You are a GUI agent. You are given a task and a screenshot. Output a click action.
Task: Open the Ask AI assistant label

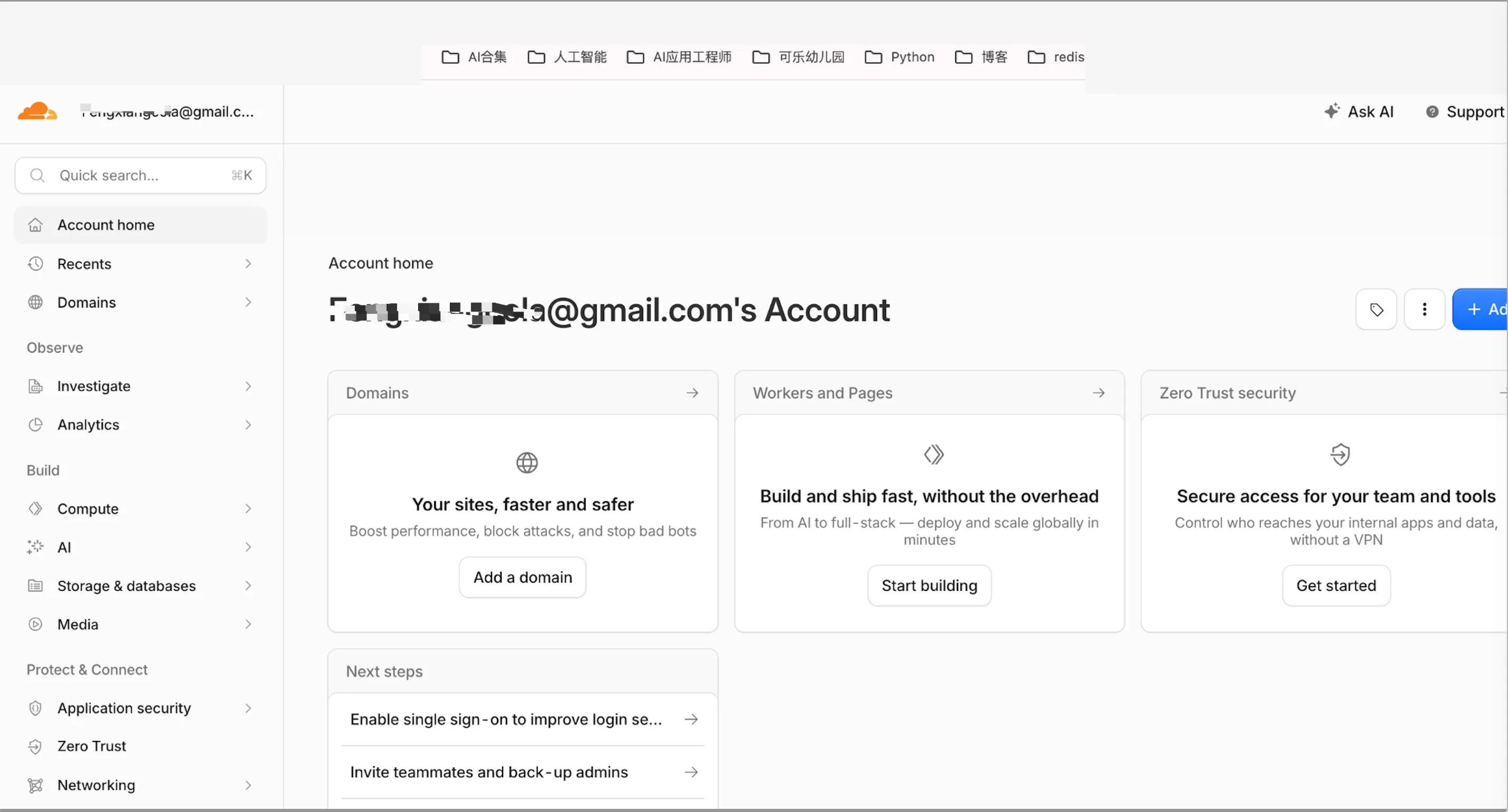[1371, 112]
